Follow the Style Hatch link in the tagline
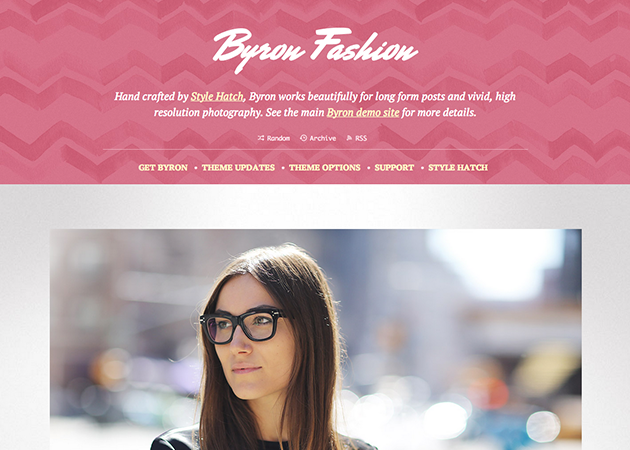Screen dimensions: 630x450 coord(217,96)
